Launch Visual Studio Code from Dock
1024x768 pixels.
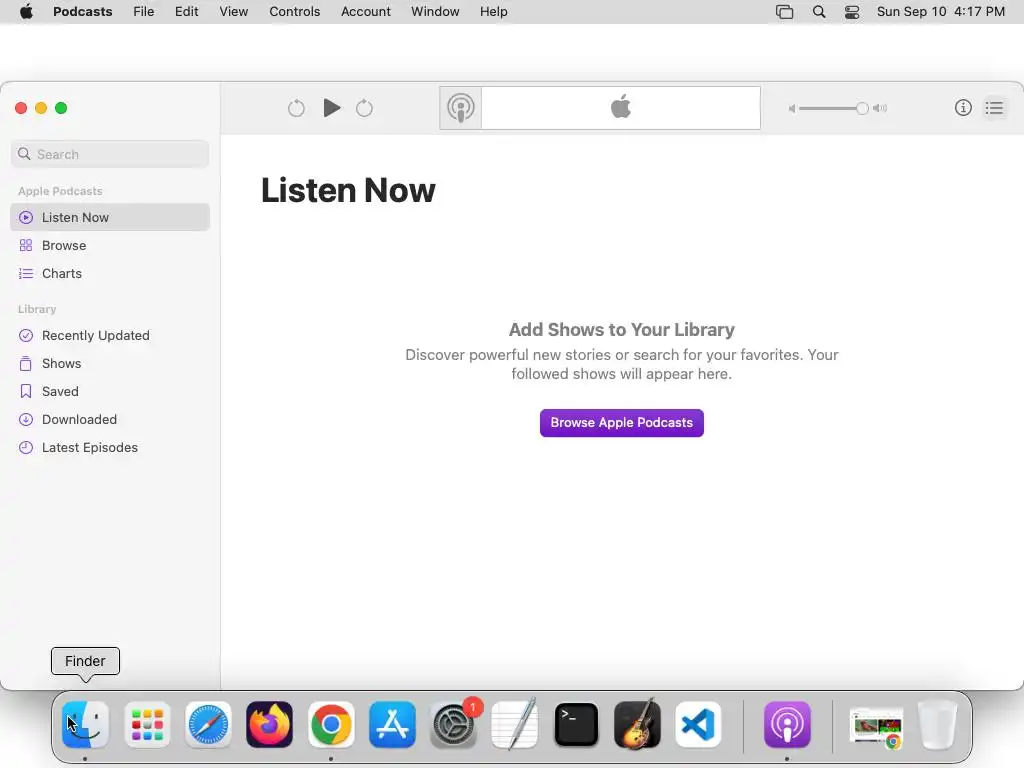coord(698,725)
